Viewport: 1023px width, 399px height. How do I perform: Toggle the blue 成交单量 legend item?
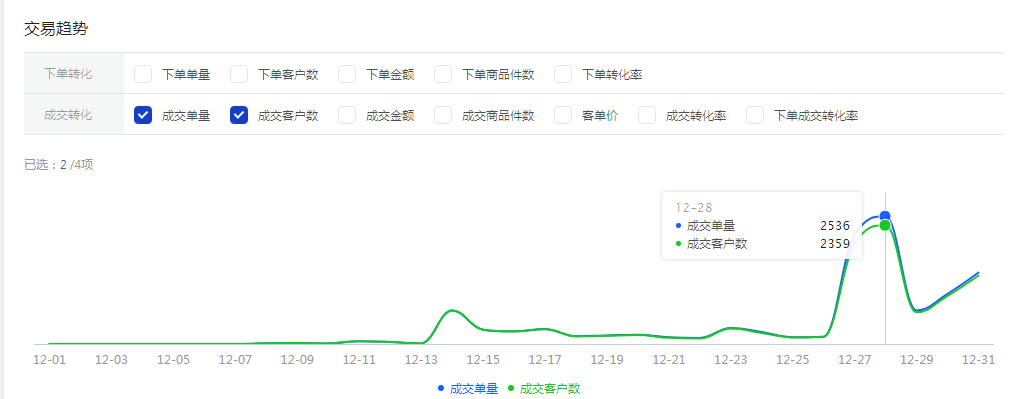468,389
